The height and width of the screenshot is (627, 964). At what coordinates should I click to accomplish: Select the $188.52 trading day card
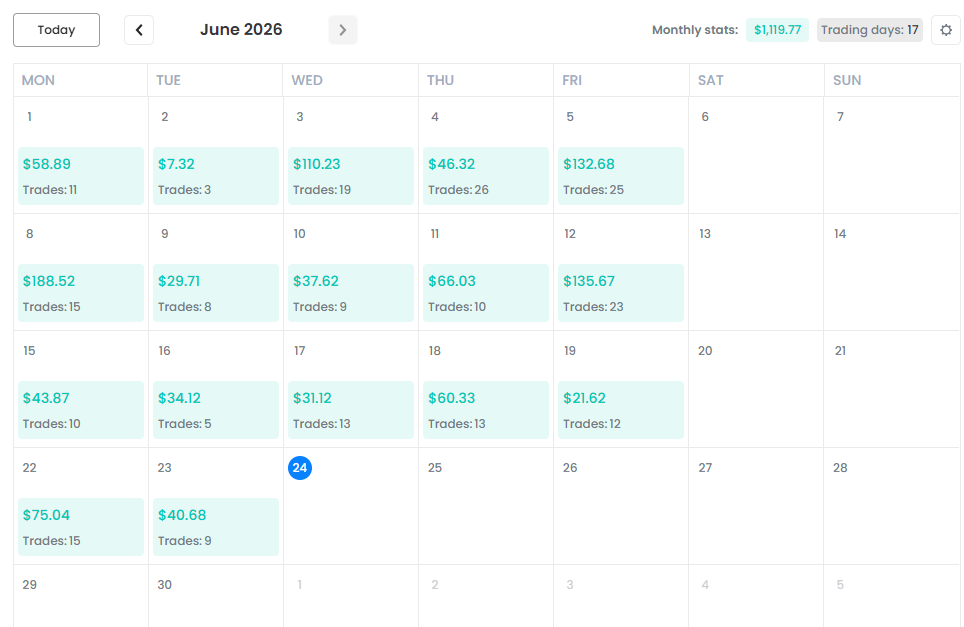tap(81, 293)
